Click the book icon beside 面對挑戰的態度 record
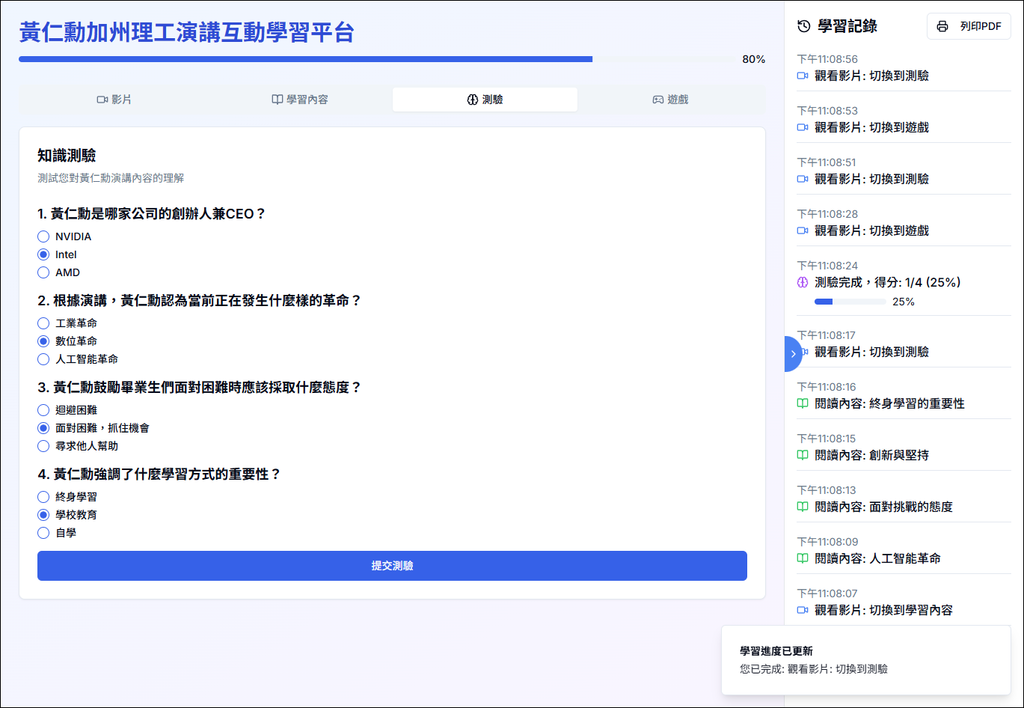The image size is (1024, 708). point(803,507)
